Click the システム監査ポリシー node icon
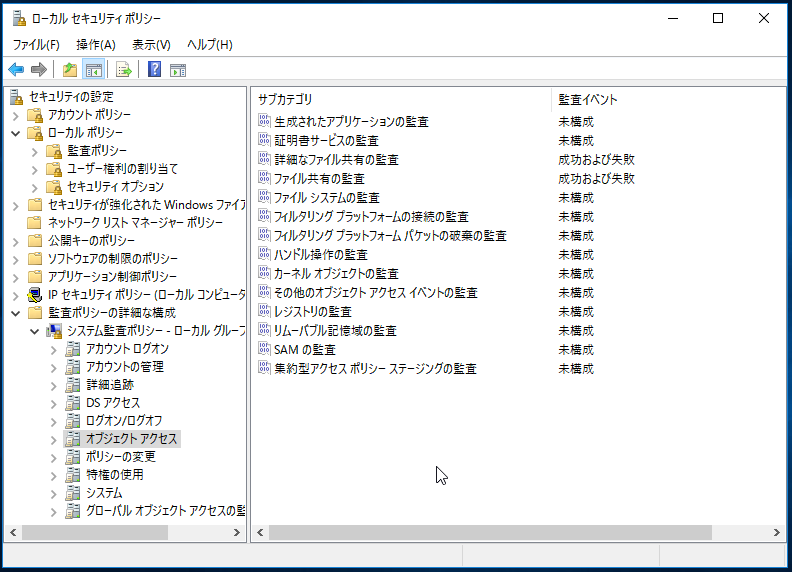The height and width of the screenshot is (572, 792). (54, 331)
